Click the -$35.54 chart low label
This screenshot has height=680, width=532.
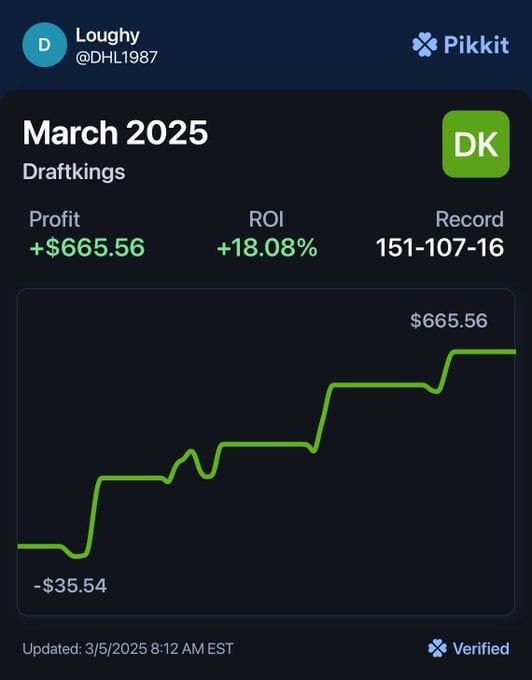pos(70,585)
